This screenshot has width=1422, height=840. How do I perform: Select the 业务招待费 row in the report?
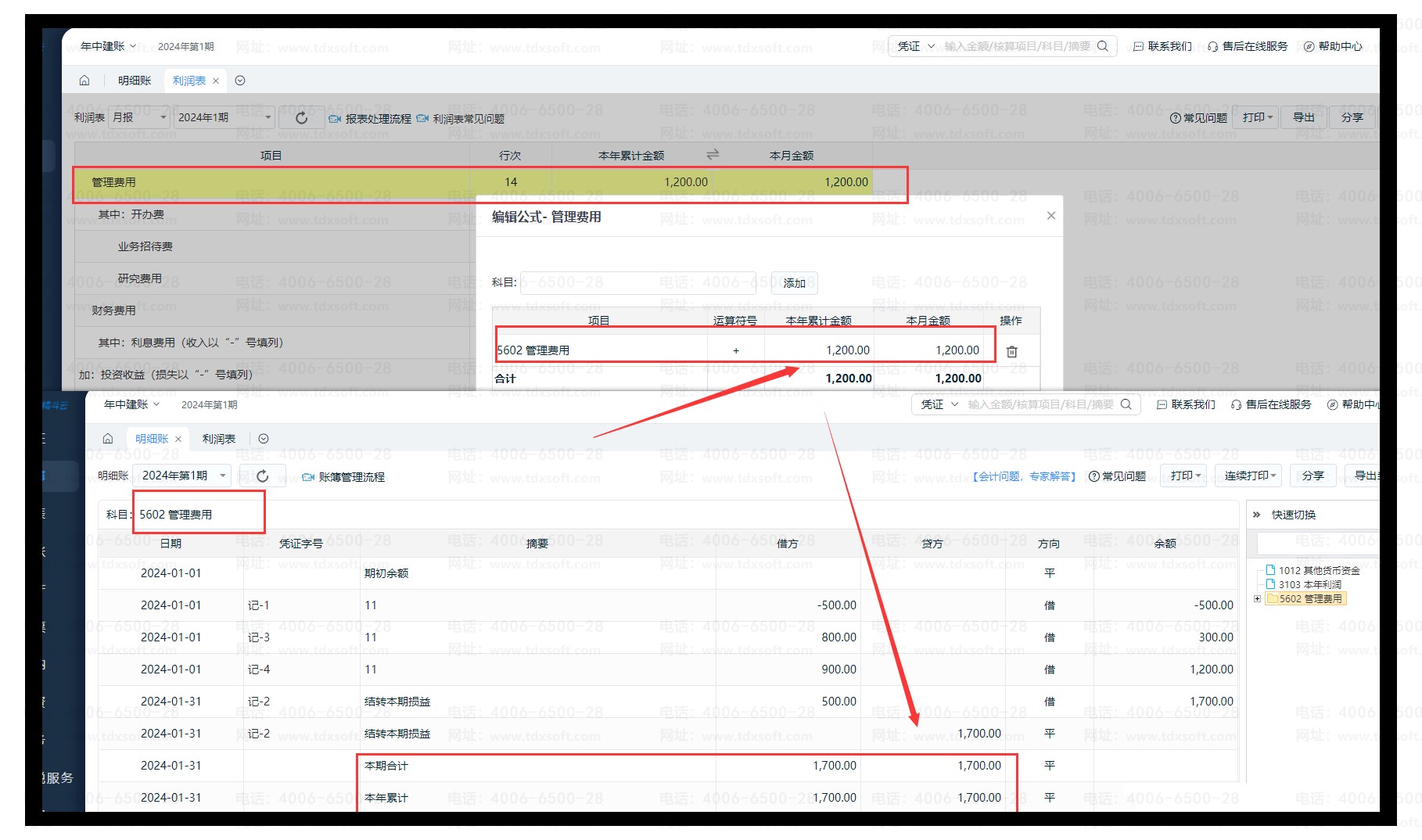coord(145,247)
